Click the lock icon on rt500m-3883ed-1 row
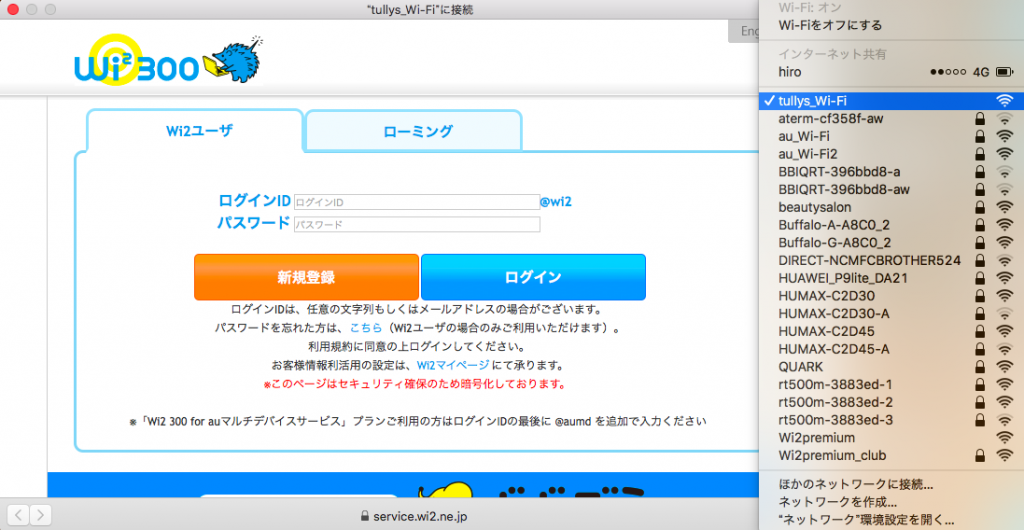Viewport: 1024px width, 530px height. click(x=980, y=384)
